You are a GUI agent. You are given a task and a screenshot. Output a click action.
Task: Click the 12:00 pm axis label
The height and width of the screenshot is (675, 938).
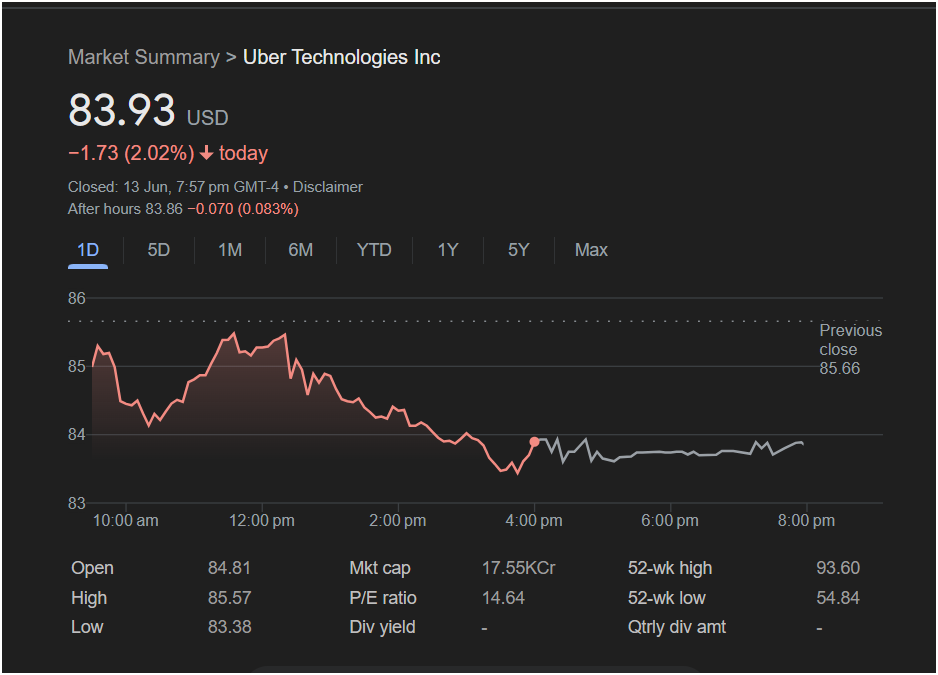pyautogui.click(x=261, y=521)
